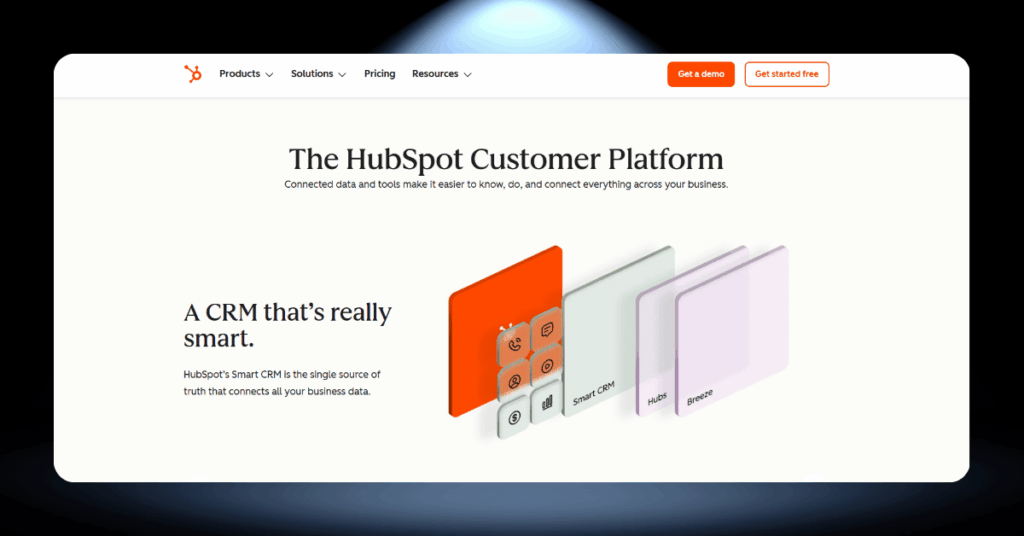Viewport: 1024px width, 536px height.
Task: Click 'The HubSpot Customer Platform' heading
Action: click(x=506, y=159)
